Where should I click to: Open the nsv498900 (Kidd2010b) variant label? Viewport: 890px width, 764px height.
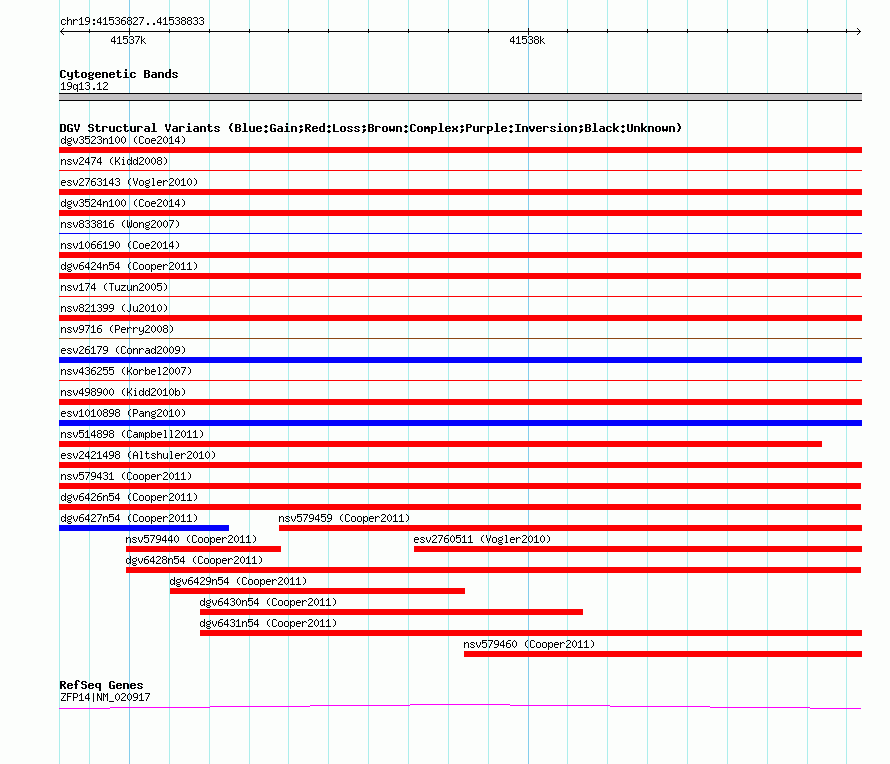[x=123, y=392]
